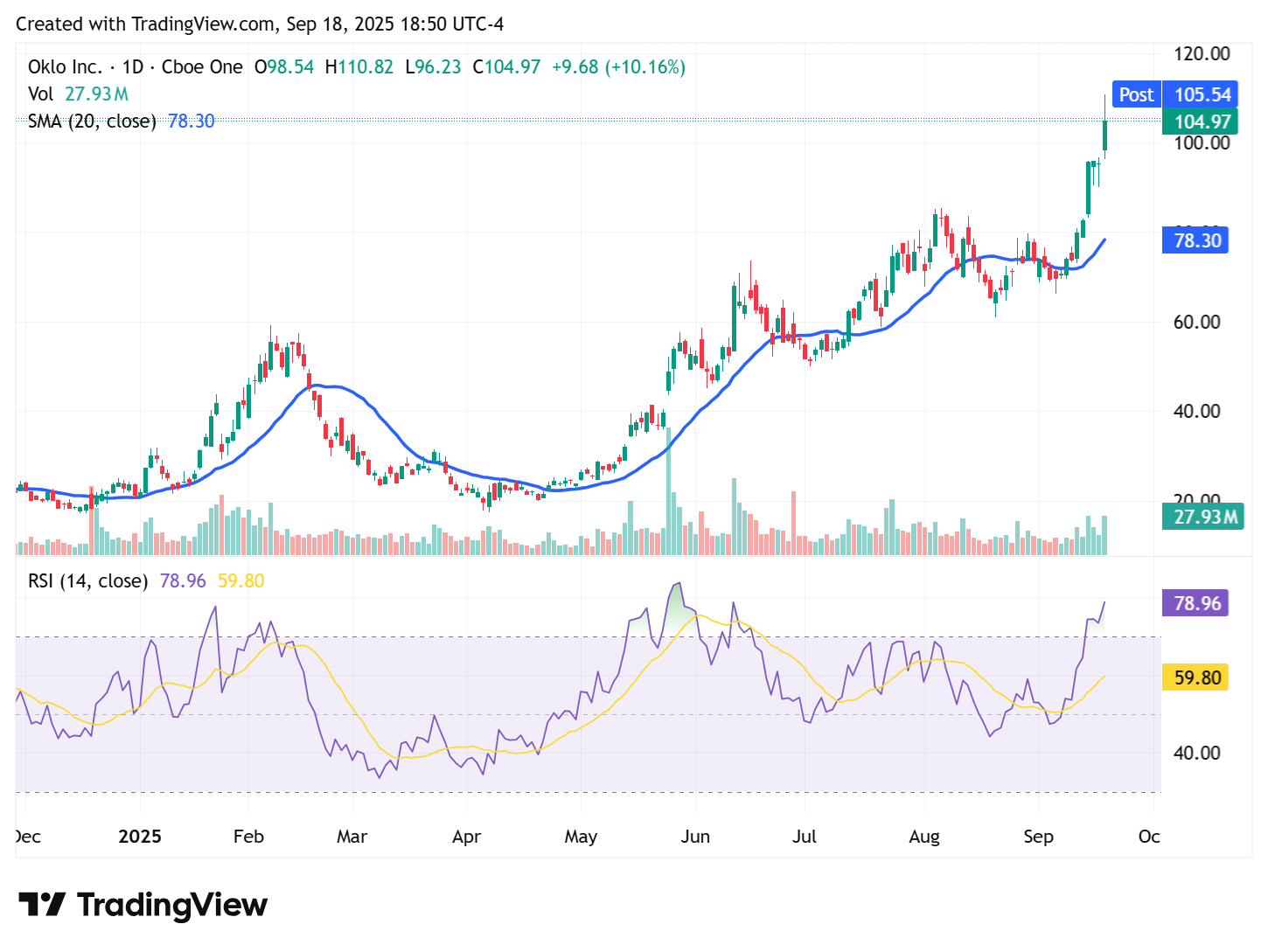Click the green 104.97 close price badge
The height and width of the screenshot is (952, 1268).
point(1200,122)
